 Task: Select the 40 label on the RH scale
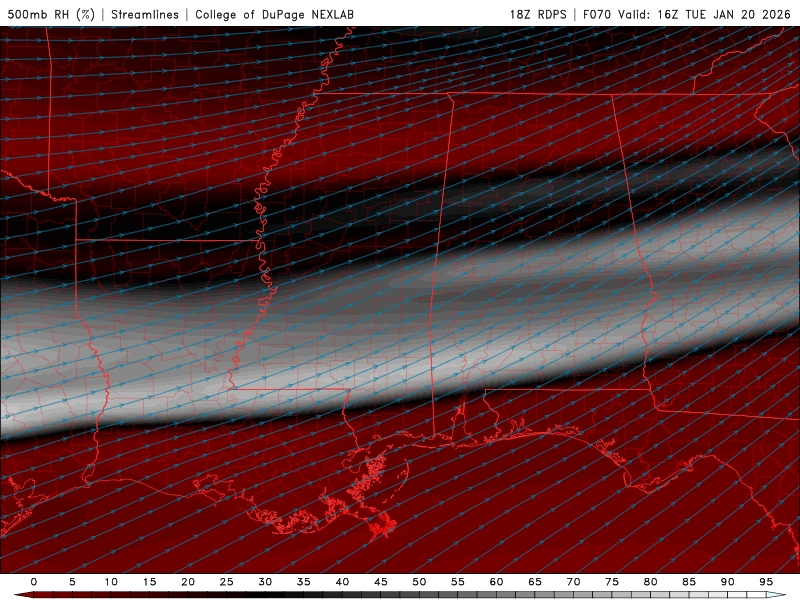342,582
